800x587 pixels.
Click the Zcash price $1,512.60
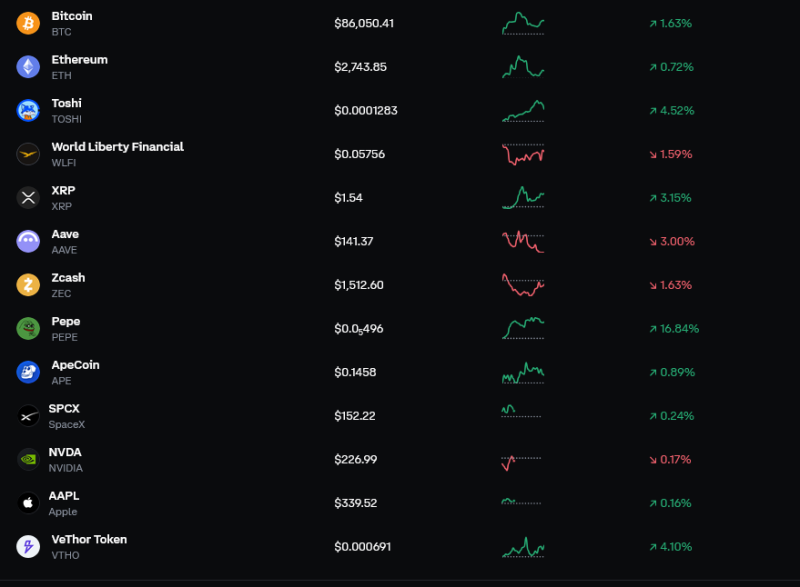click(359, 285)
